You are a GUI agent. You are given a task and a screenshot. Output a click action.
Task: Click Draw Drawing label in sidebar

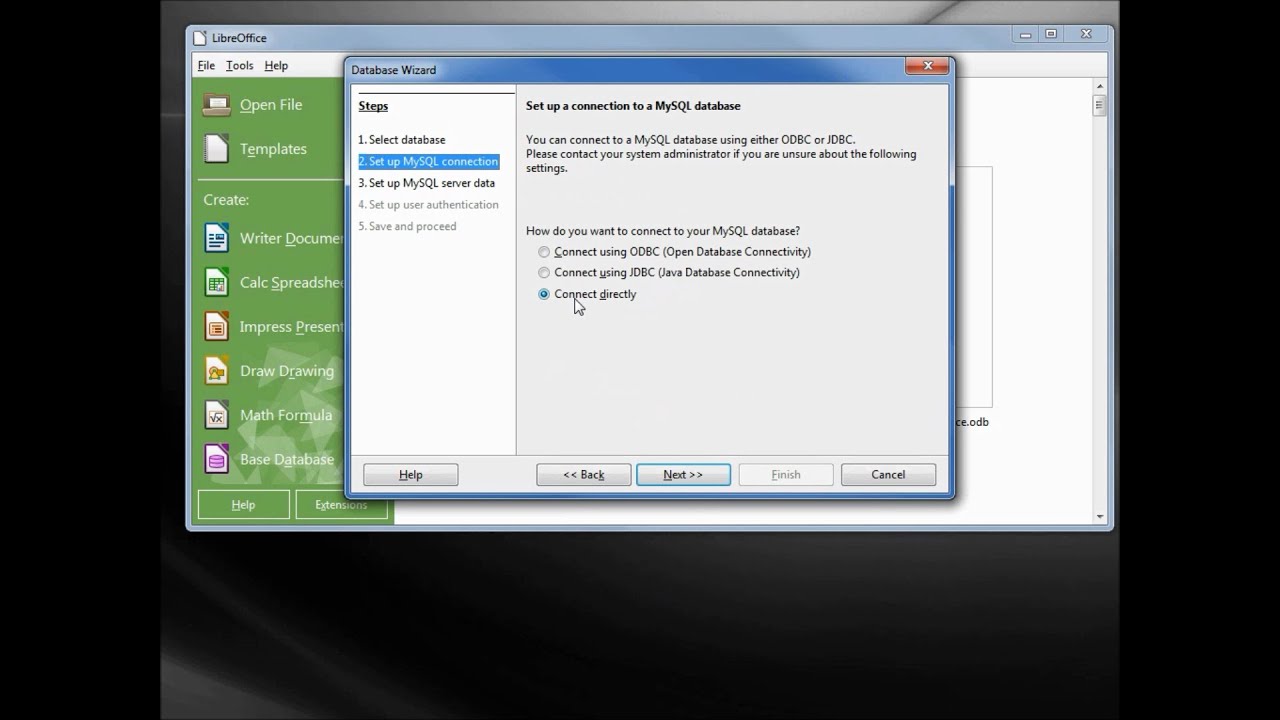pos(287,371)
